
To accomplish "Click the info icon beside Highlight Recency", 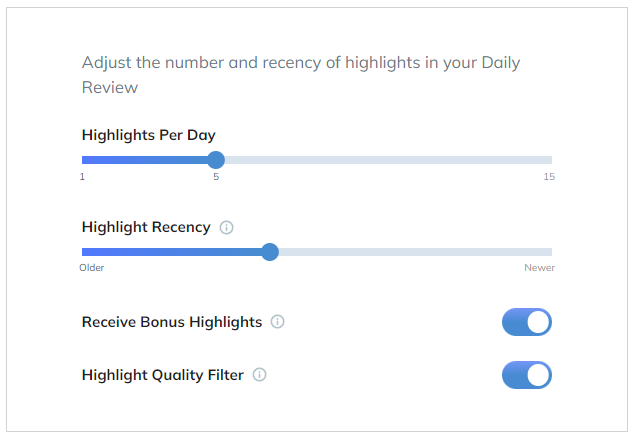I will coord(227,227).
